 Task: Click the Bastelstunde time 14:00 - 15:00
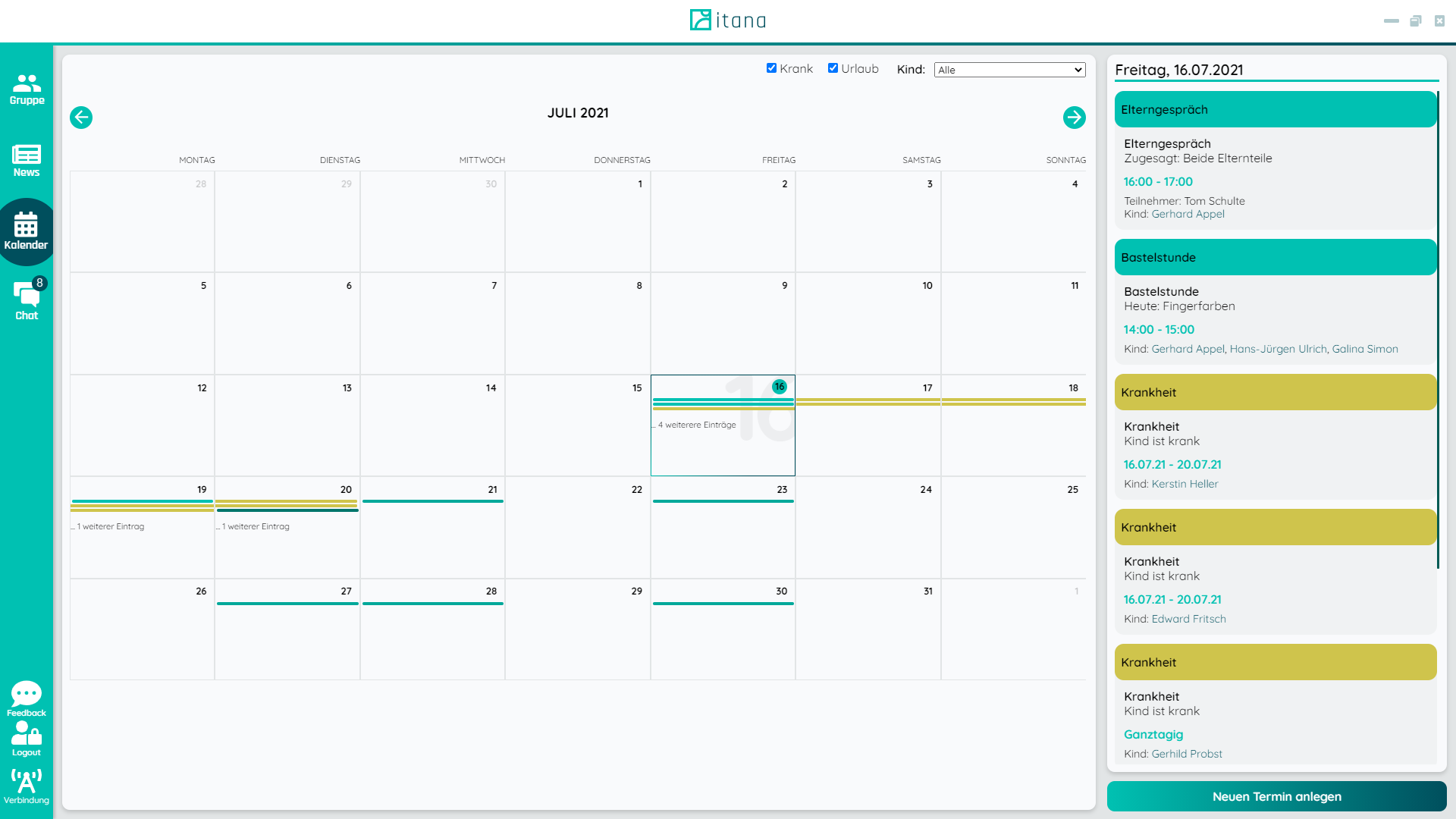click(1159, 329)
